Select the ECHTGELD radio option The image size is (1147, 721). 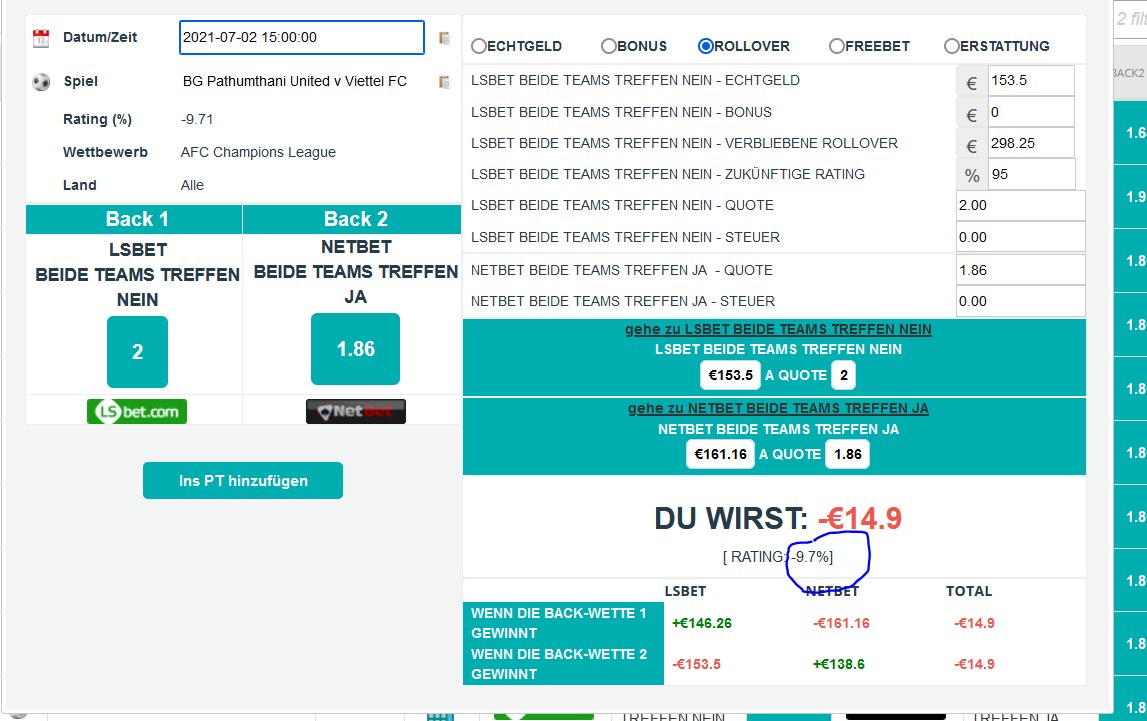(x=478, y=46)
